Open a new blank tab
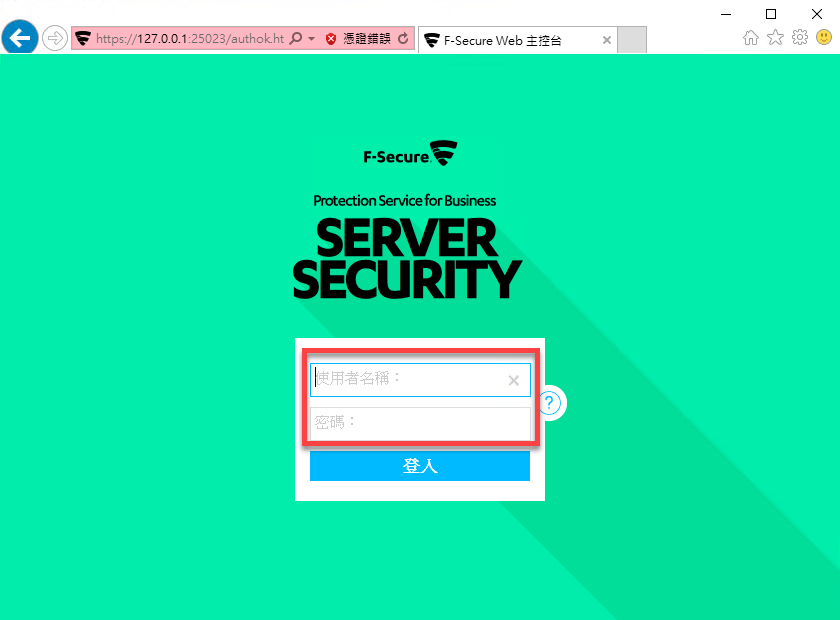The image size is (840, 620). (632, 40)
